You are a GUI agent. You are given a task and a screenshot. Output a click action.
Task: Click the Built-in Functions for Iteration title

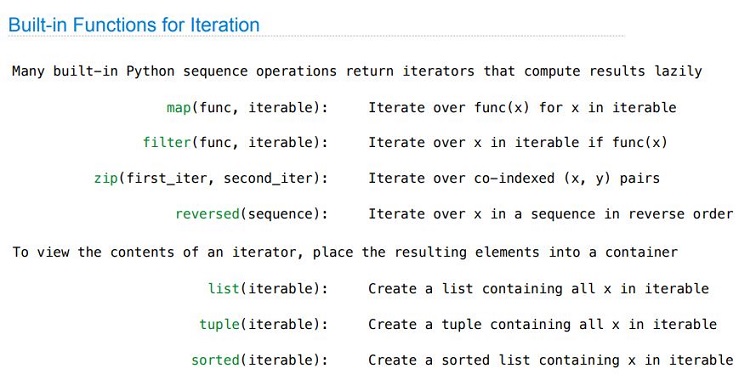pyautogui.click(x=134, y=25)
